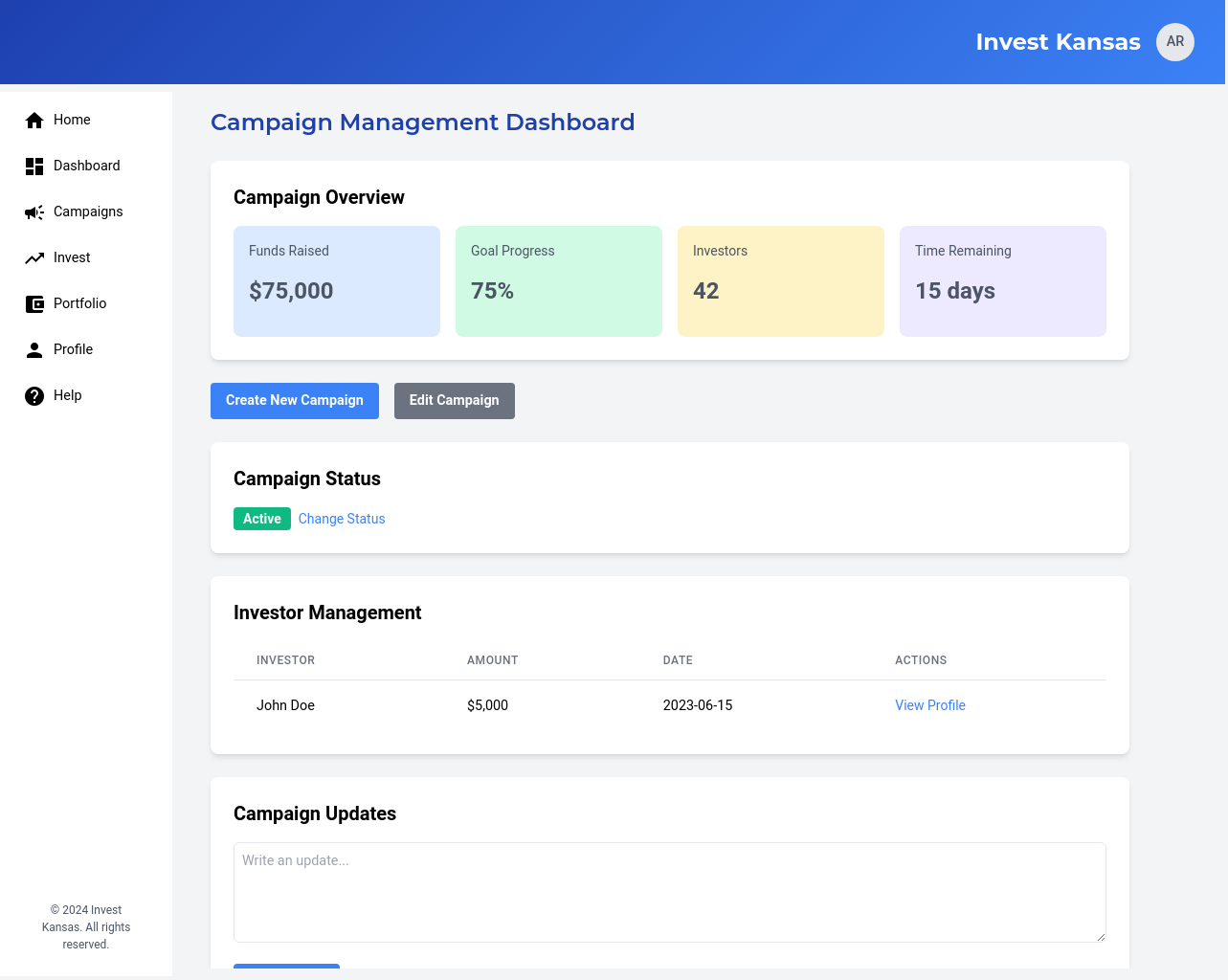Image resolution: width=1228 pixels, height=980 pixels.
Task: Click the Portfolio wallet icon
Action: coord(34,304)
